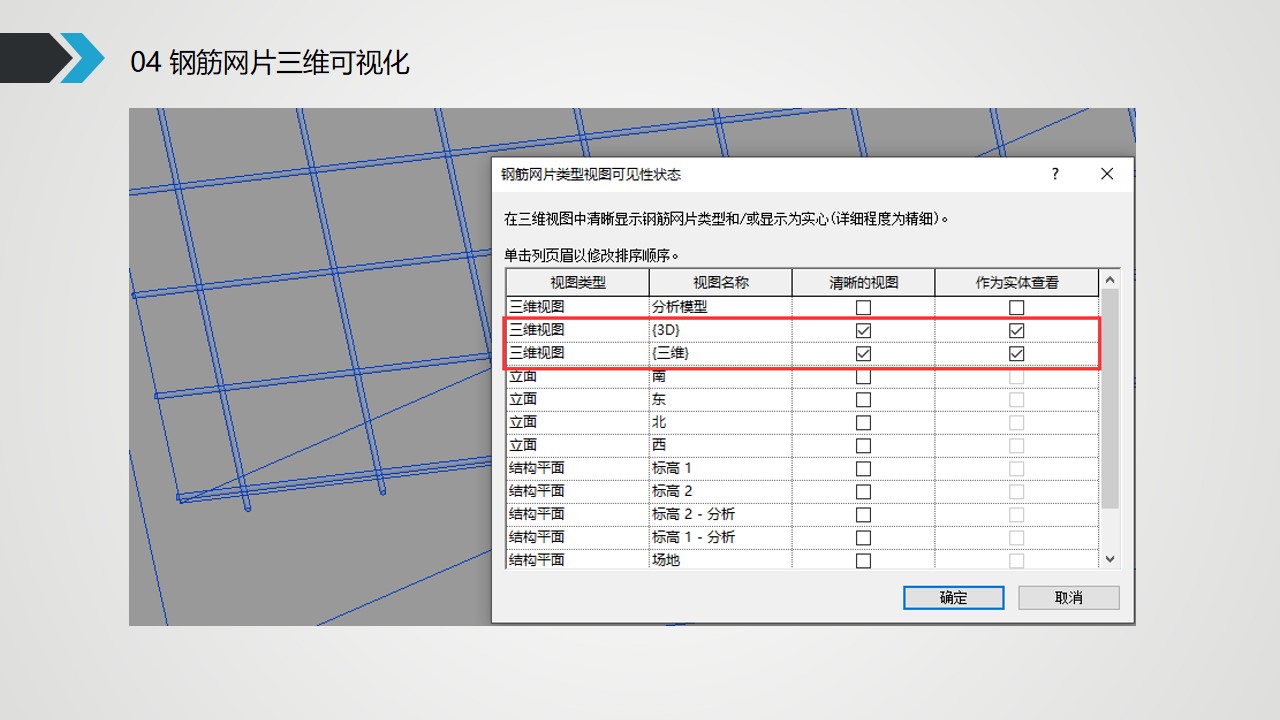Viewport: 1280px width, 720px height.
Task: Uncheck 清晰的视图 for {三维} view
Action: [x=864, y=353]
